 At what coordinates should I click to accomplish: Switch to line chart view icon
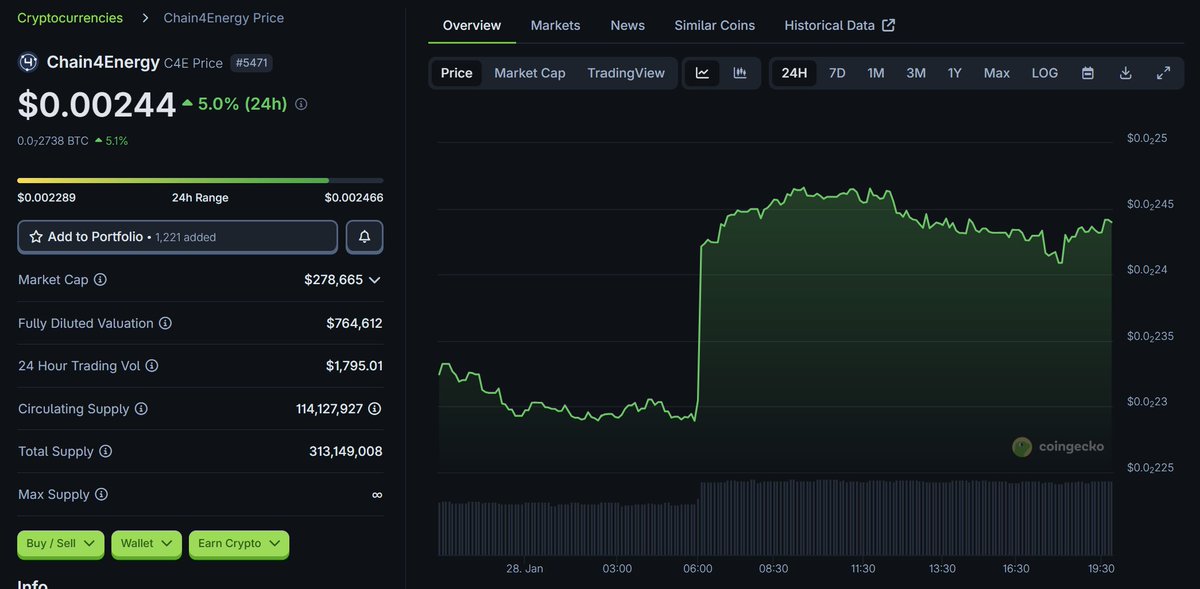702,73
